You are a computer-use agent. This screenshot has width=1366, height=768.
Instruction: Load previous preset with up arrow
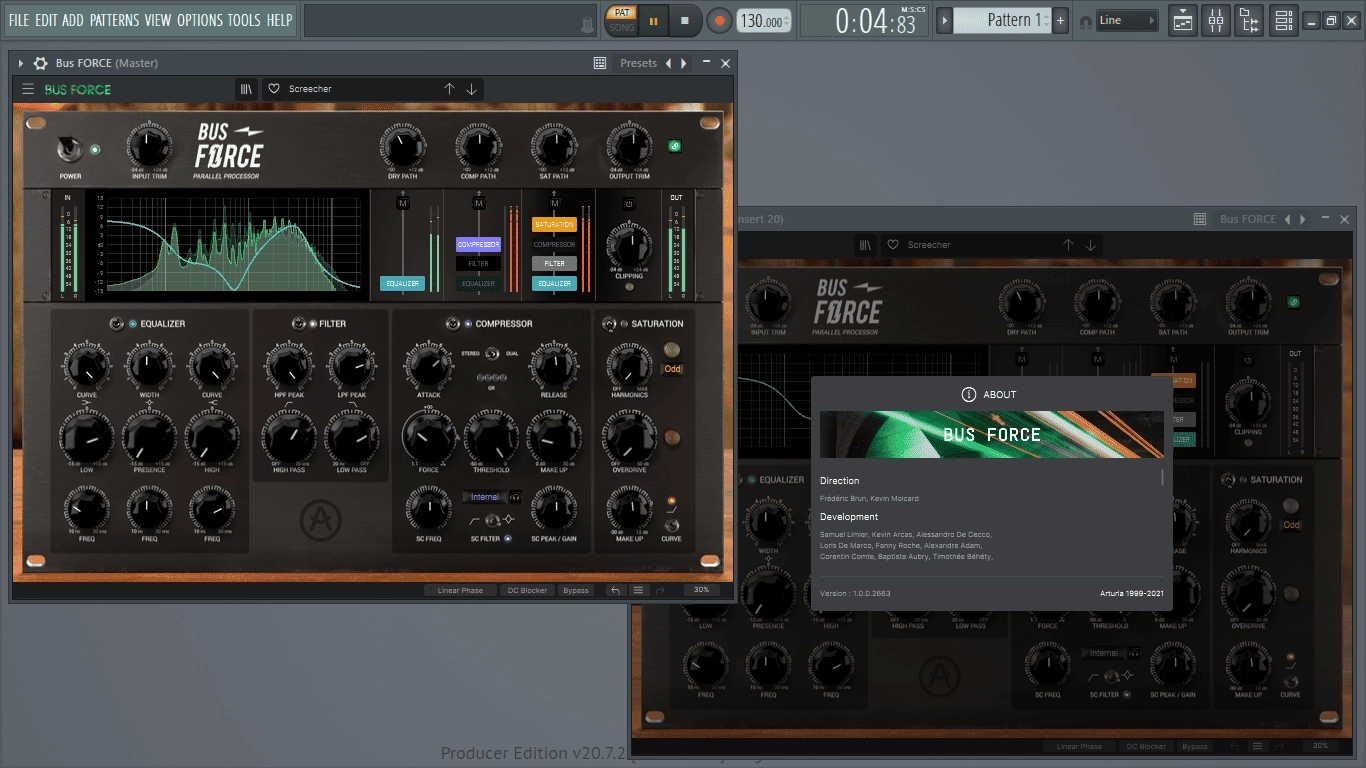tap(449, 89)
